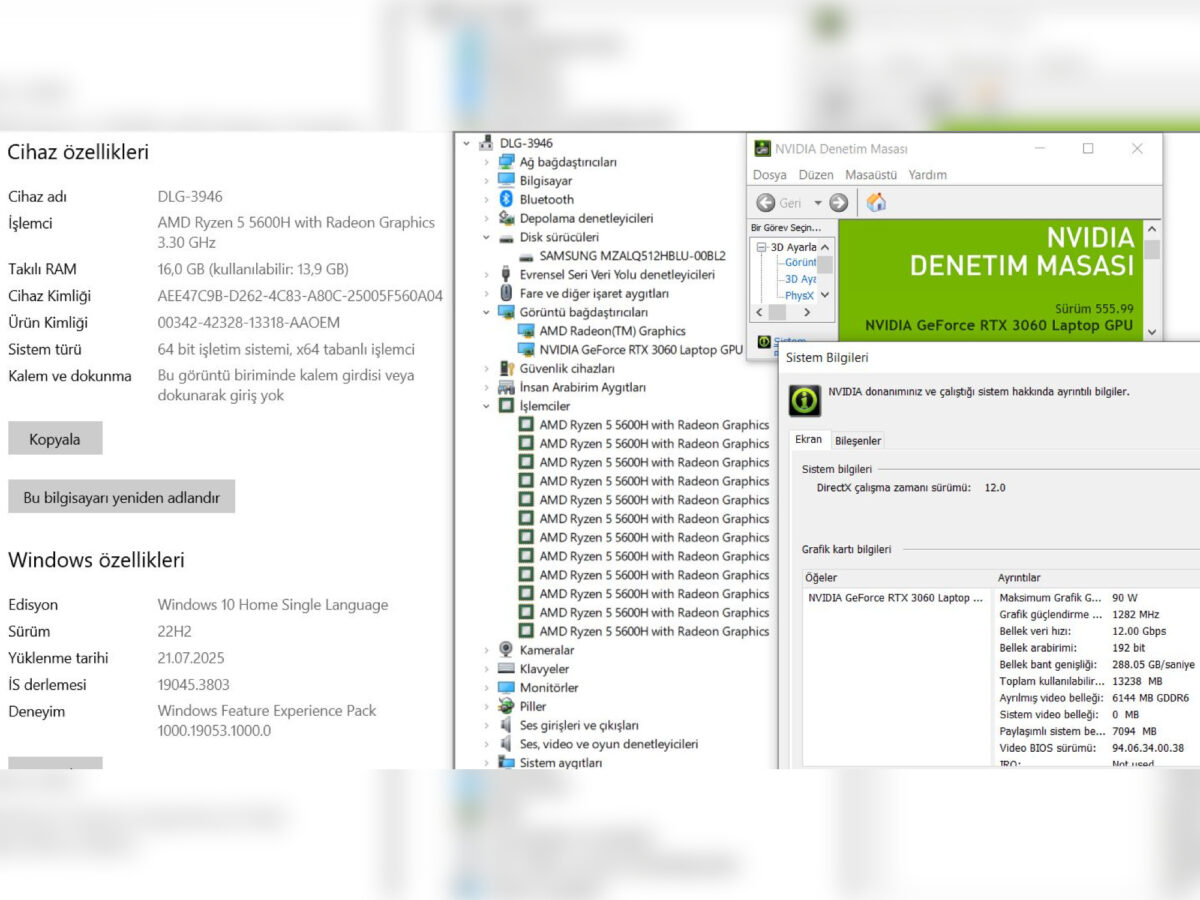Image resolution: width=1200 pixels, height=900 pixels.
Task: Open the Dosya menu
Action: point(770,174)
